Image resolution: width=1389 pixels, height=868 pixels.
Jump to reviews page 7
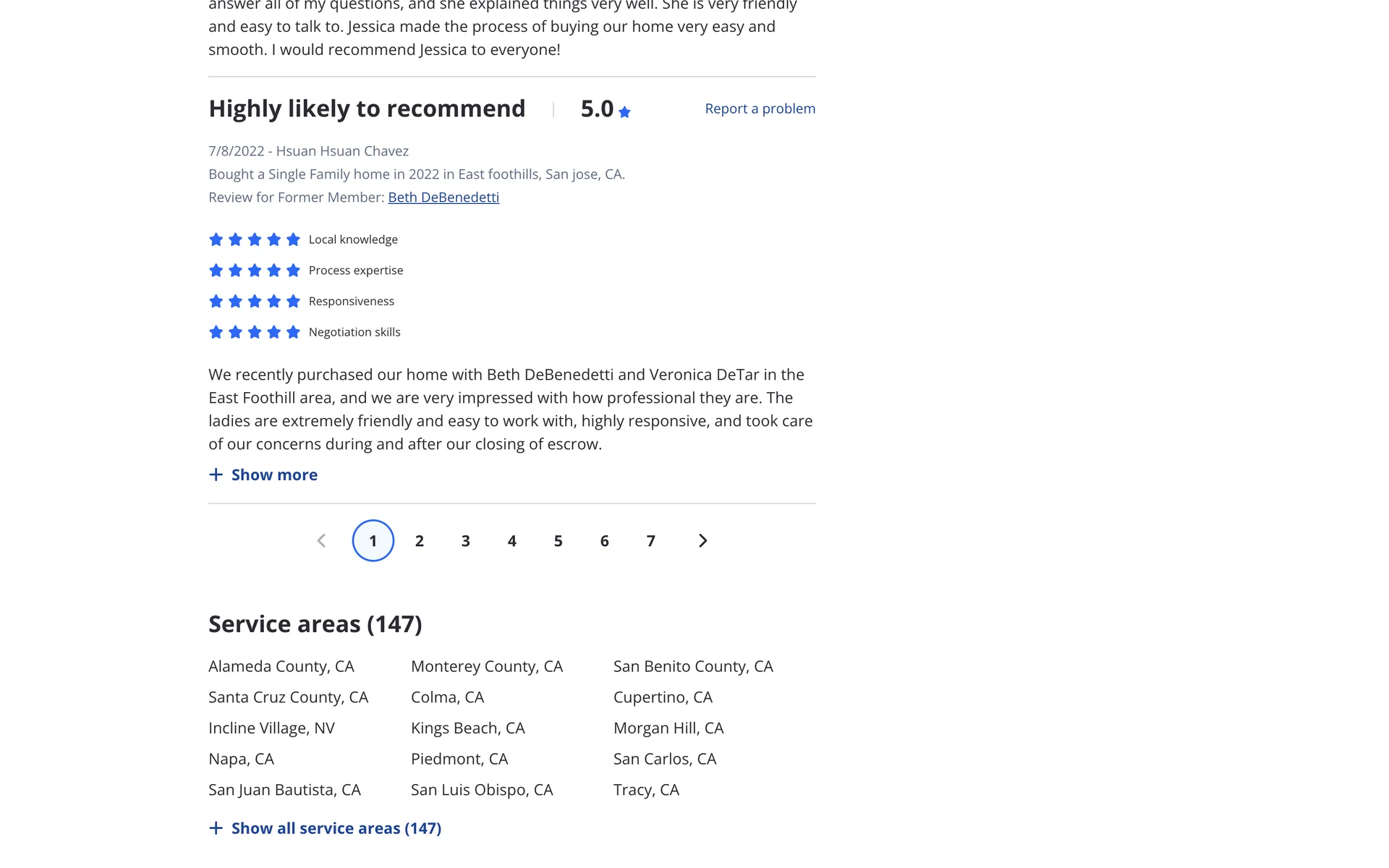pos(651,541)
